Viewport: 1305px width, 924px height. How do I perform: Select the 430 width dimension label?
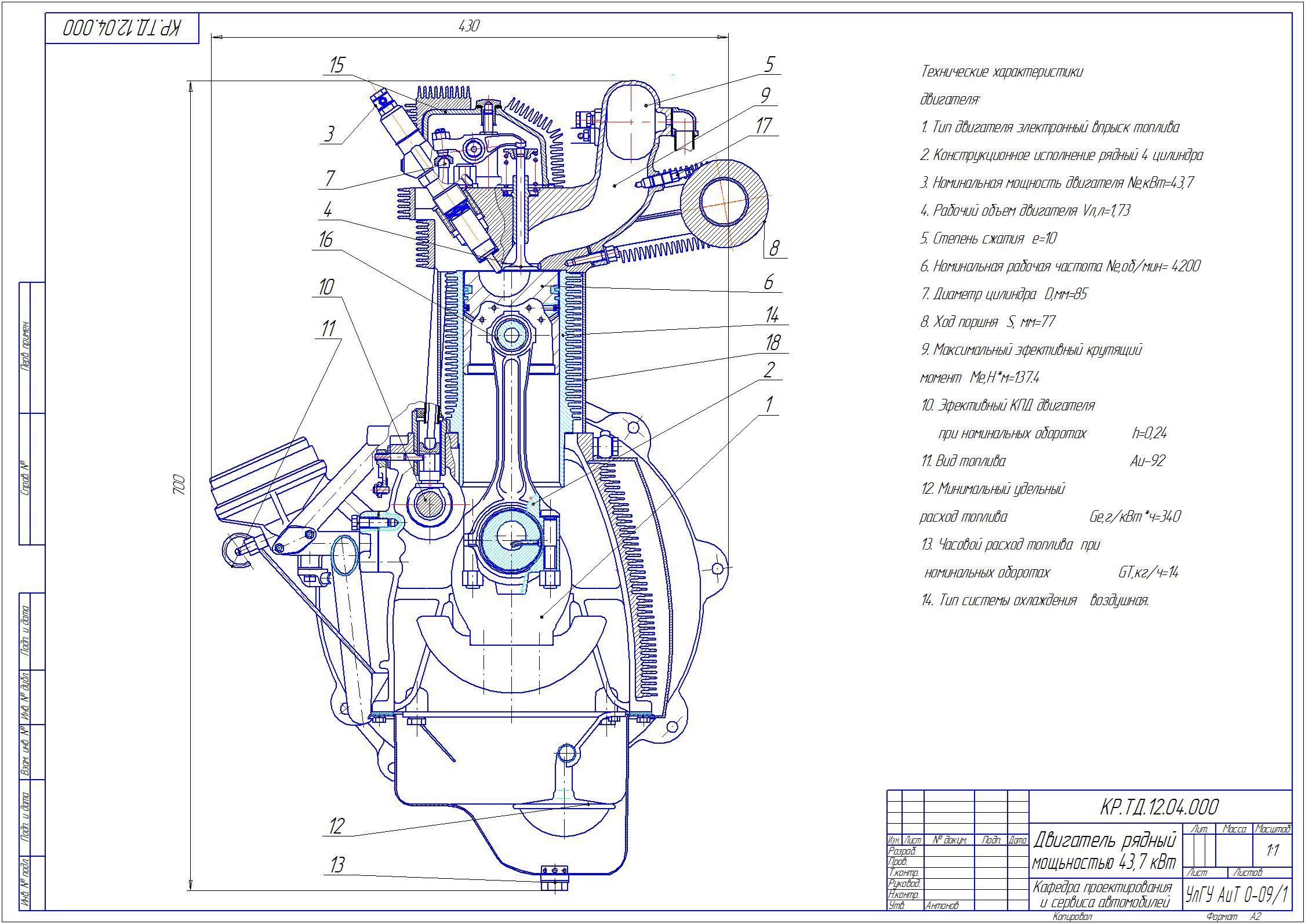[x=468, y=26]
